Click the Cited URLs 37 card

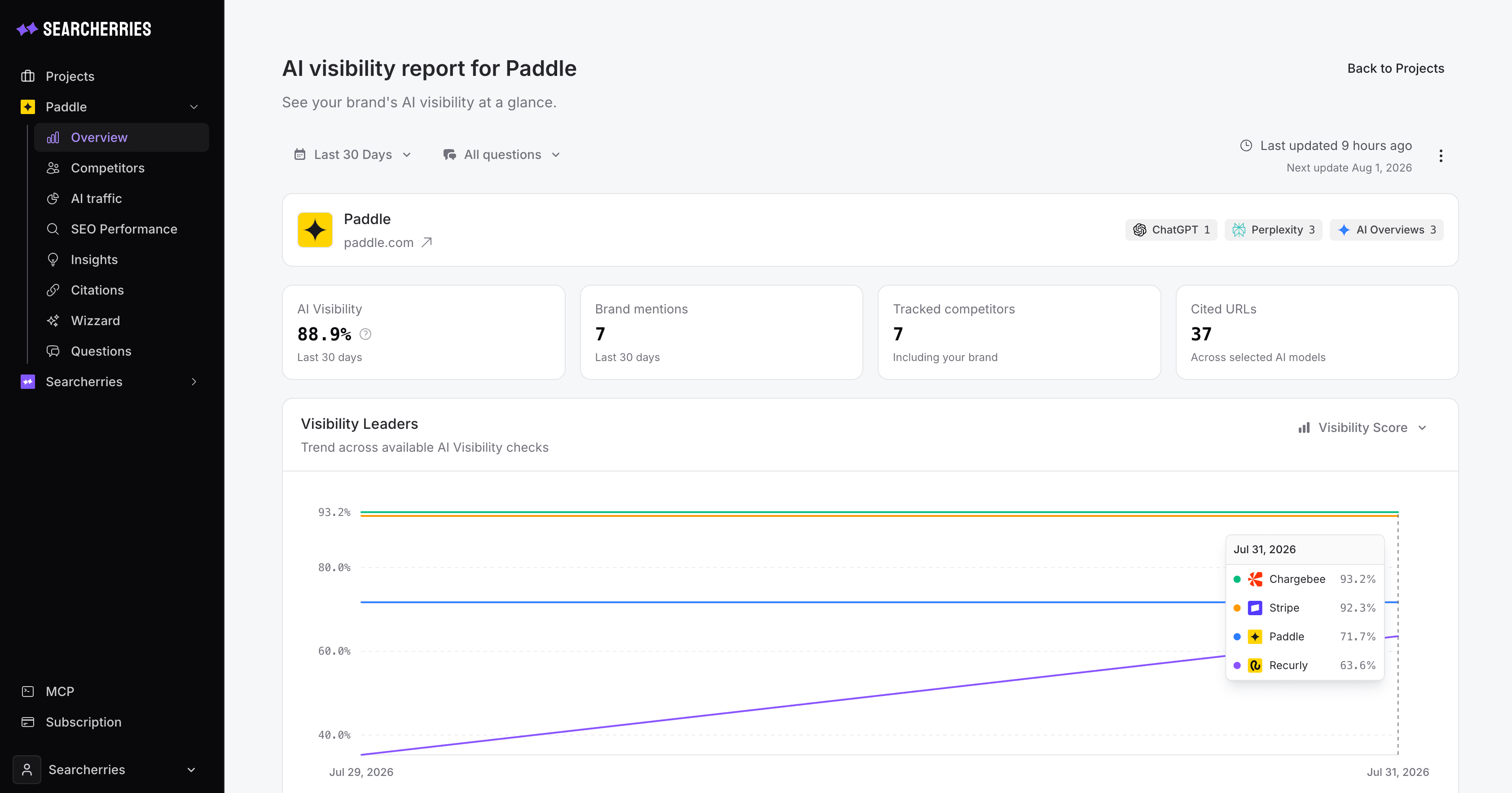[1317, 332]
